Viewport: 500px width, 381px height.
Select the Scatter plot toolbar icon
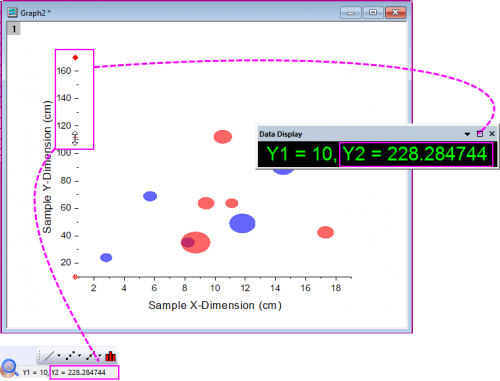70,356
